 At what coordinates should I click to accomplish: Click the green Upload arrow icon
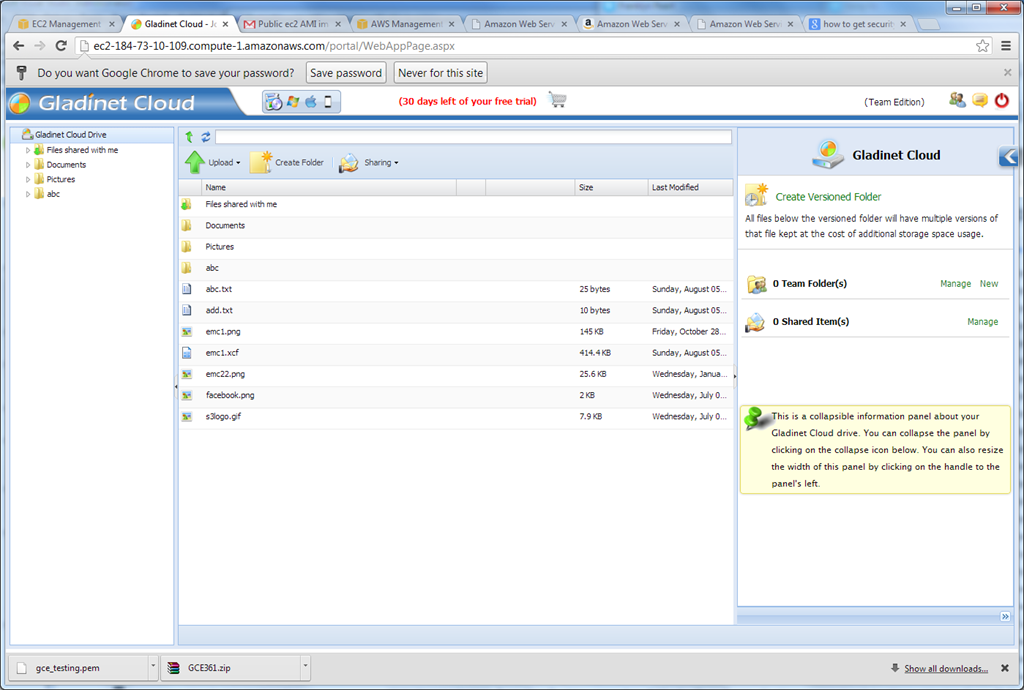tap(195, 163)
